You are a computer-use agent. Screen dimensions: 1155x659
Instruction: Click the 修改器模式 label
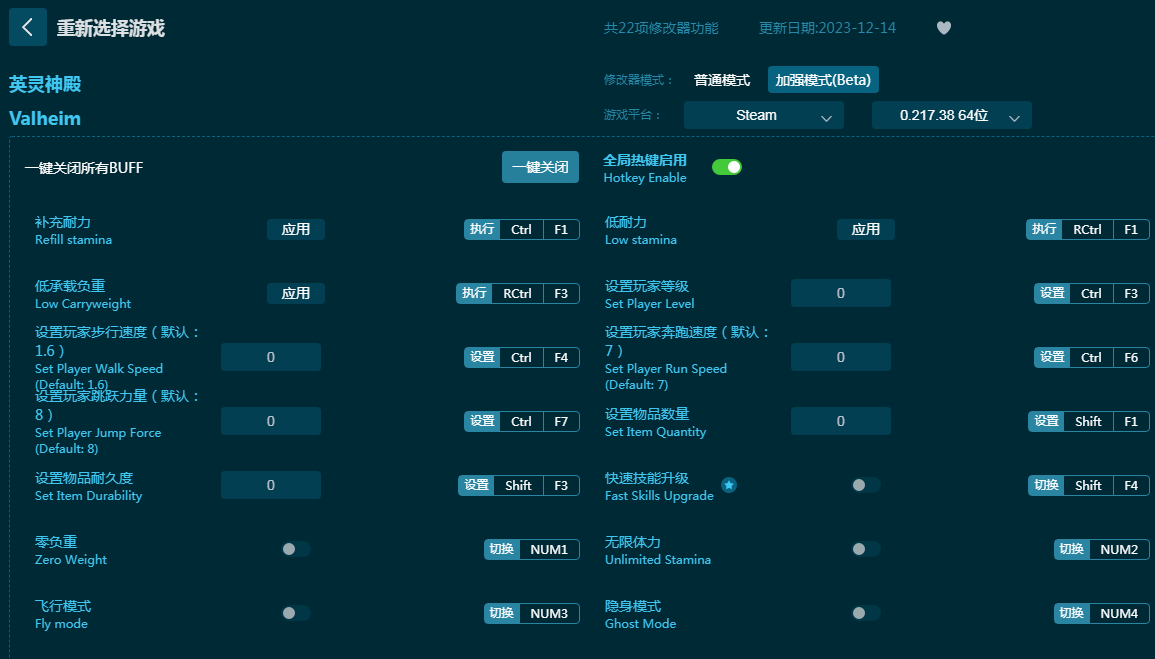(x=639, y=80)
